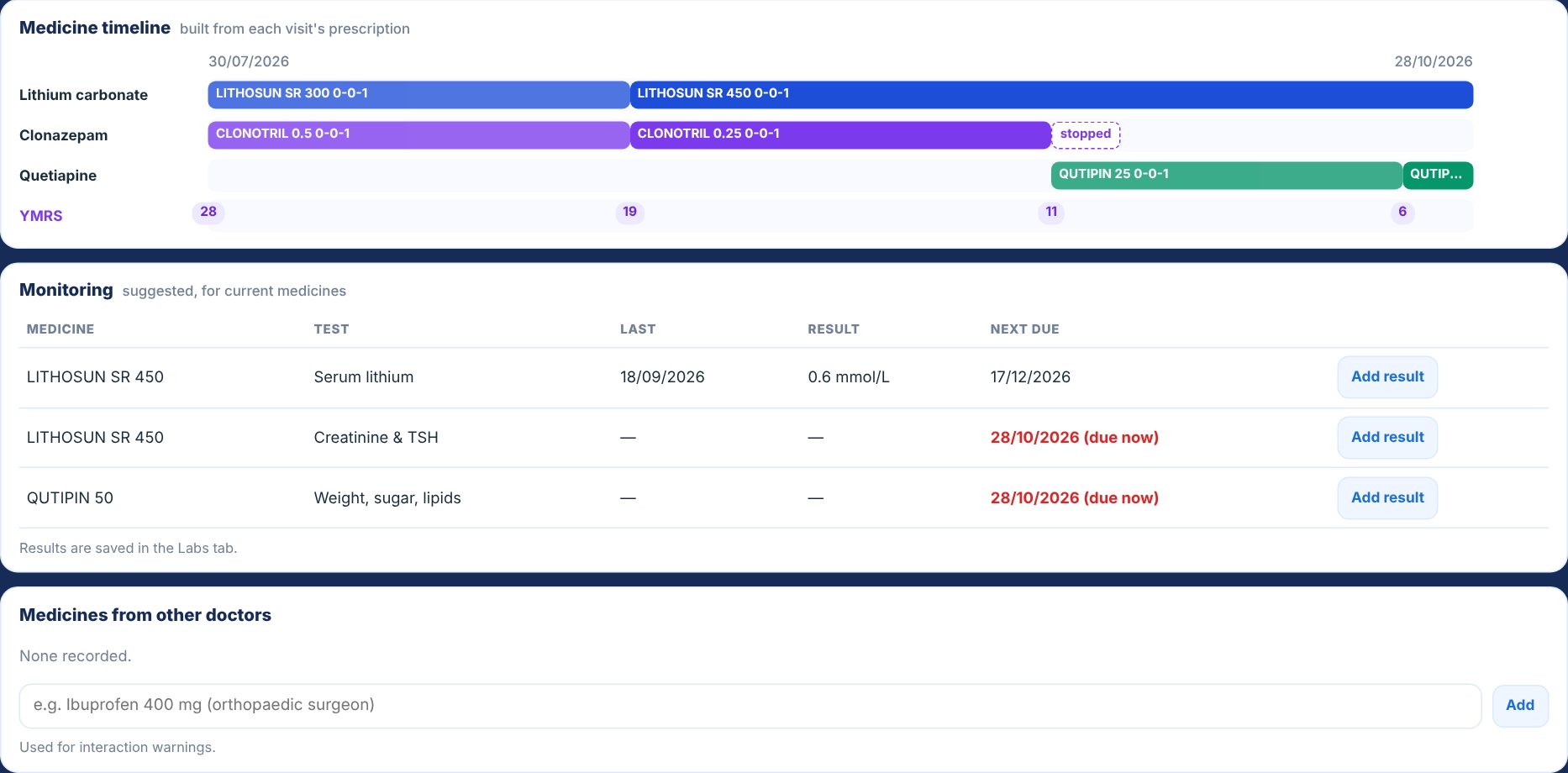
Task: Click the Lithium carbonate row label
Action: (x=83, y=95)
